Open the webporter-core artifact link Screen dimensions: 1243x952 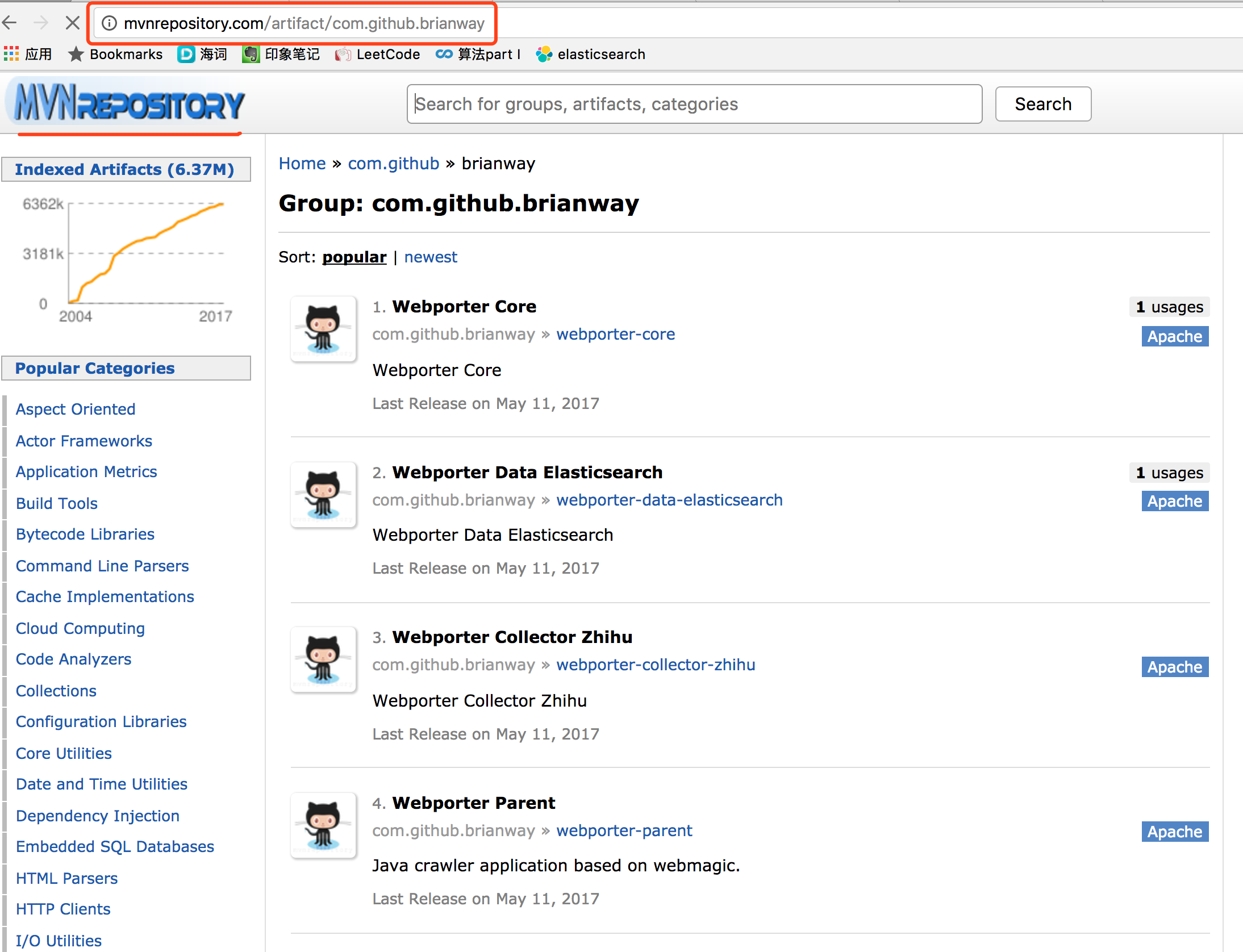click(615, 334)
